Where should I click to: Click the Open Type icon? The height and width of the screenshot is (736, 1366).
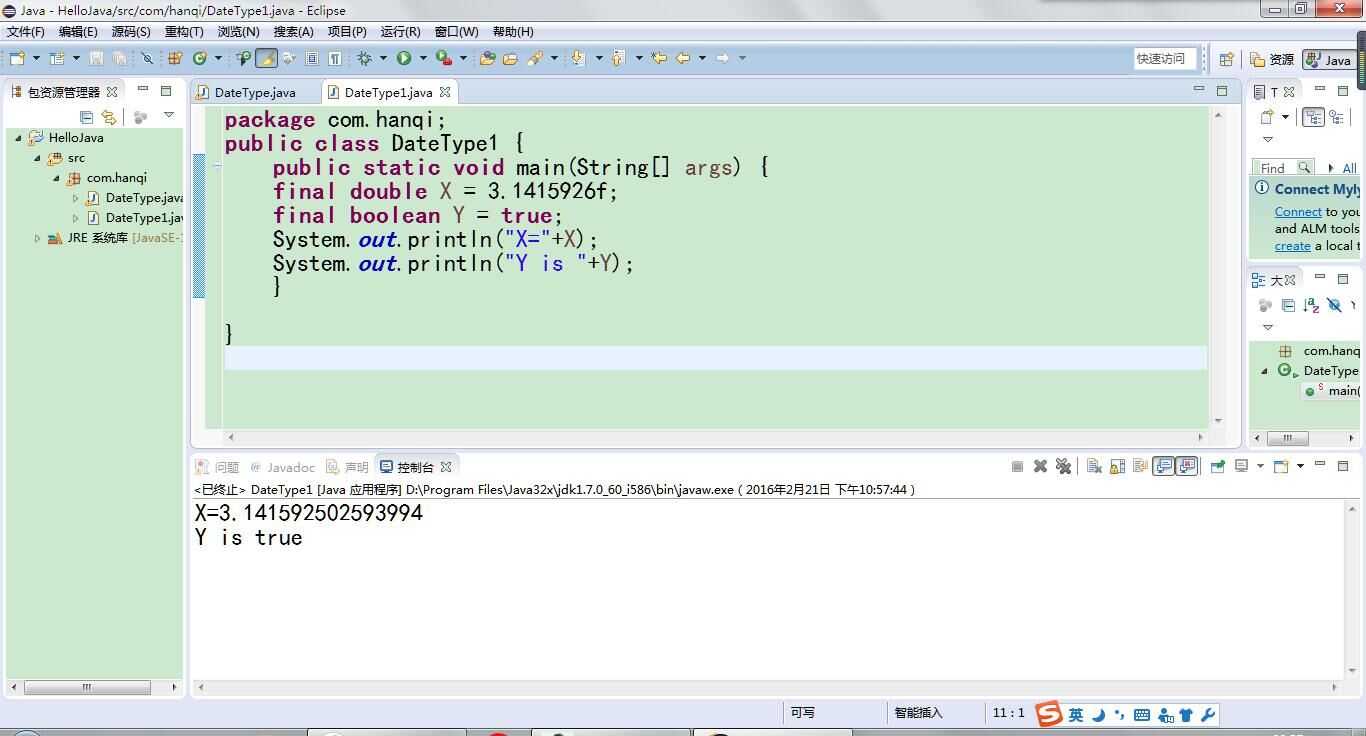coord(487,58)
